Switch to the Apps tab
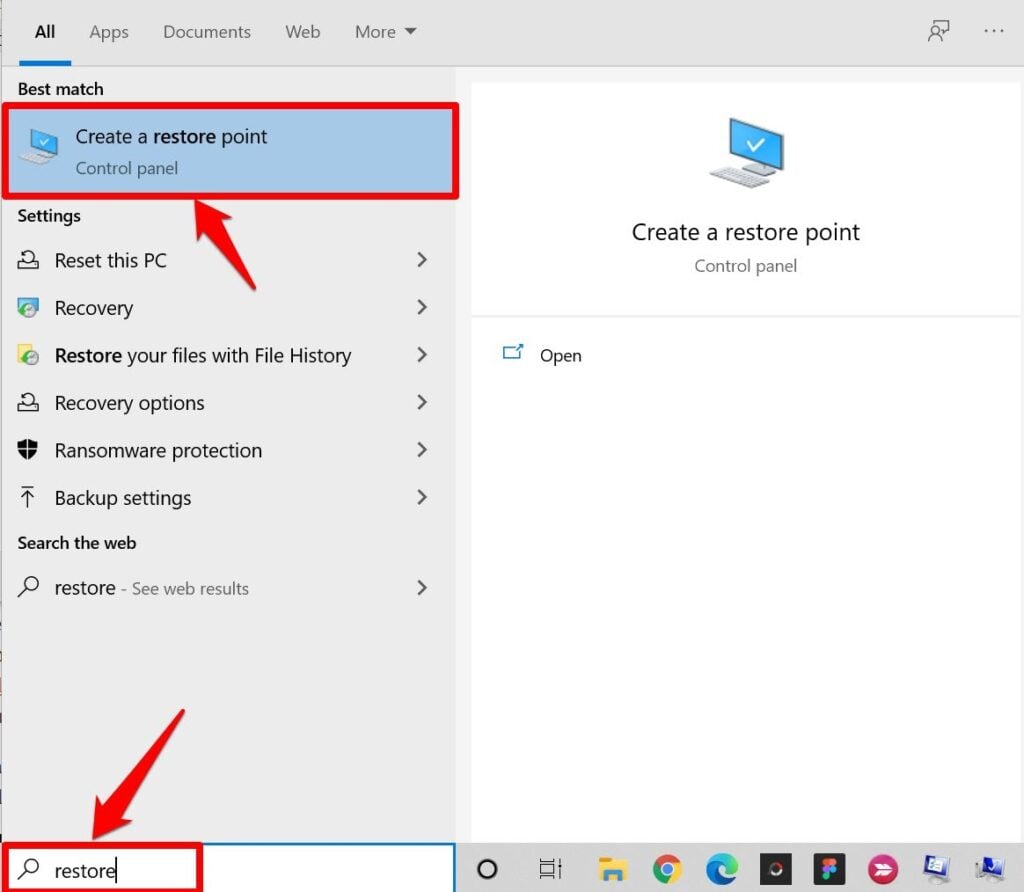Image resolution: width=1024 pixels, height=892 pixels. click(108, 31)
